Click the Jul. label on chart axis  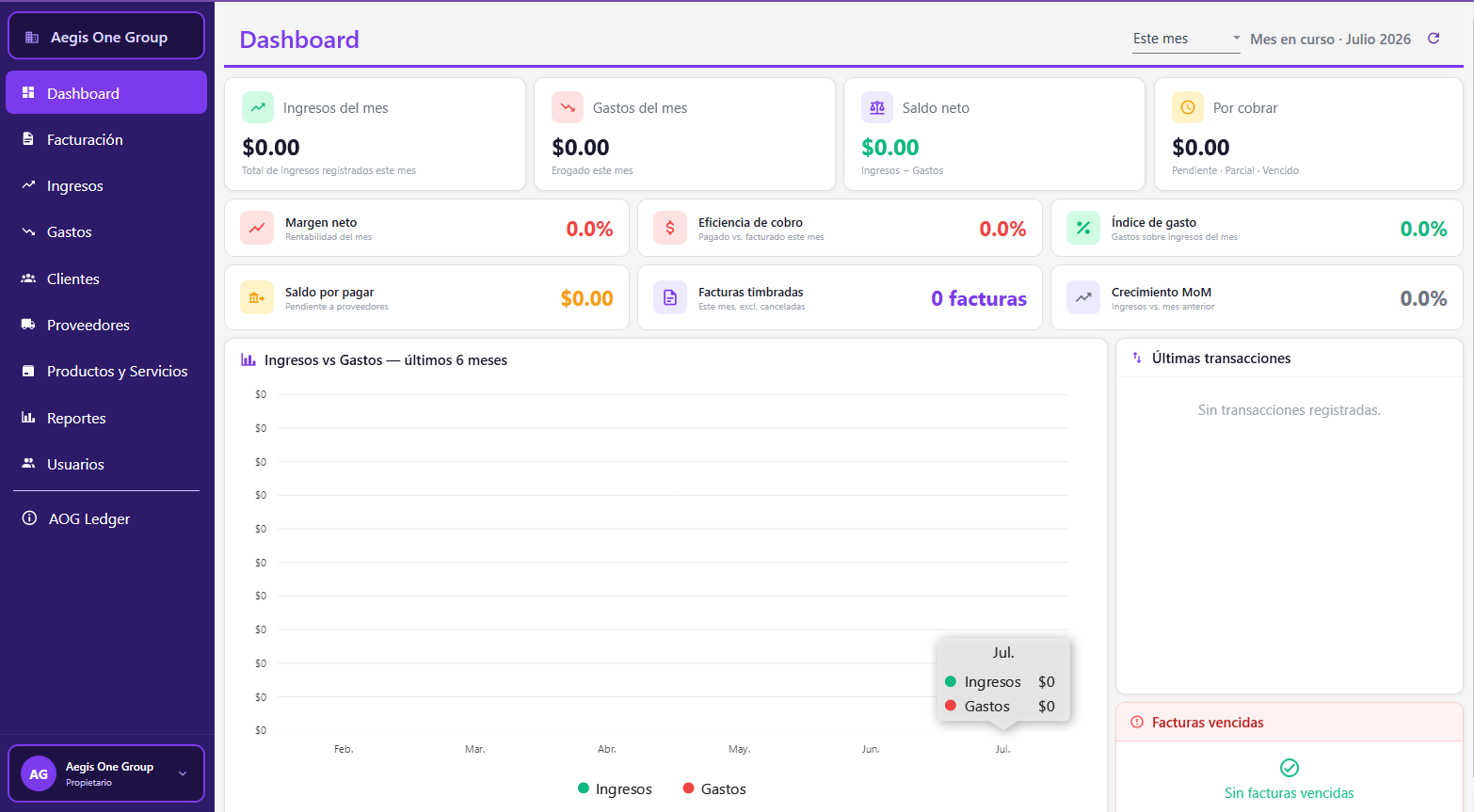pos(1002,749)
